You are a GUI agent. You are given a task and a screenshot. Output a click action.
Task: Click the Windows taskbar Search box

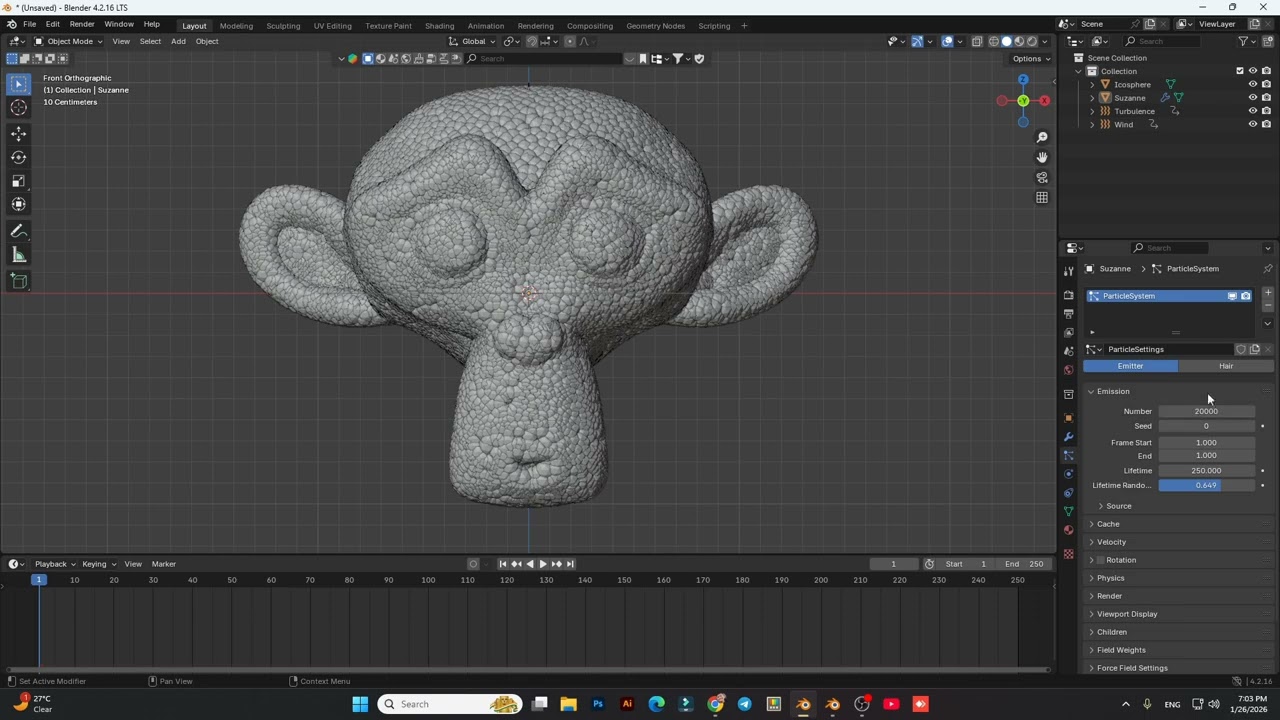[x=450, y=704]
